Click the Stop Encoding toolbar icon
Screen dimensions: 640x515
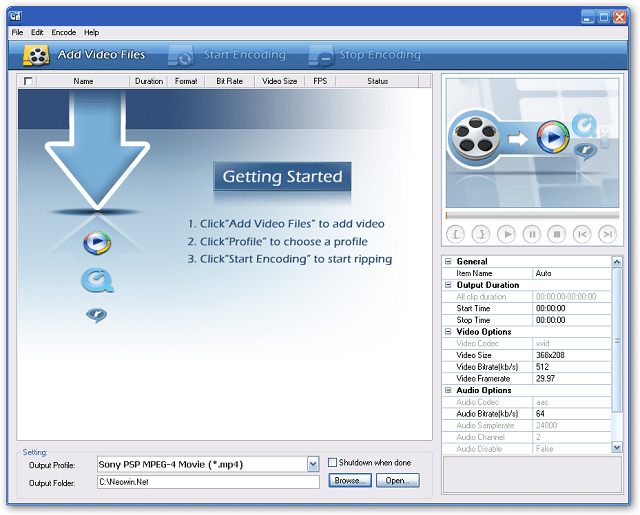point(322,55)
